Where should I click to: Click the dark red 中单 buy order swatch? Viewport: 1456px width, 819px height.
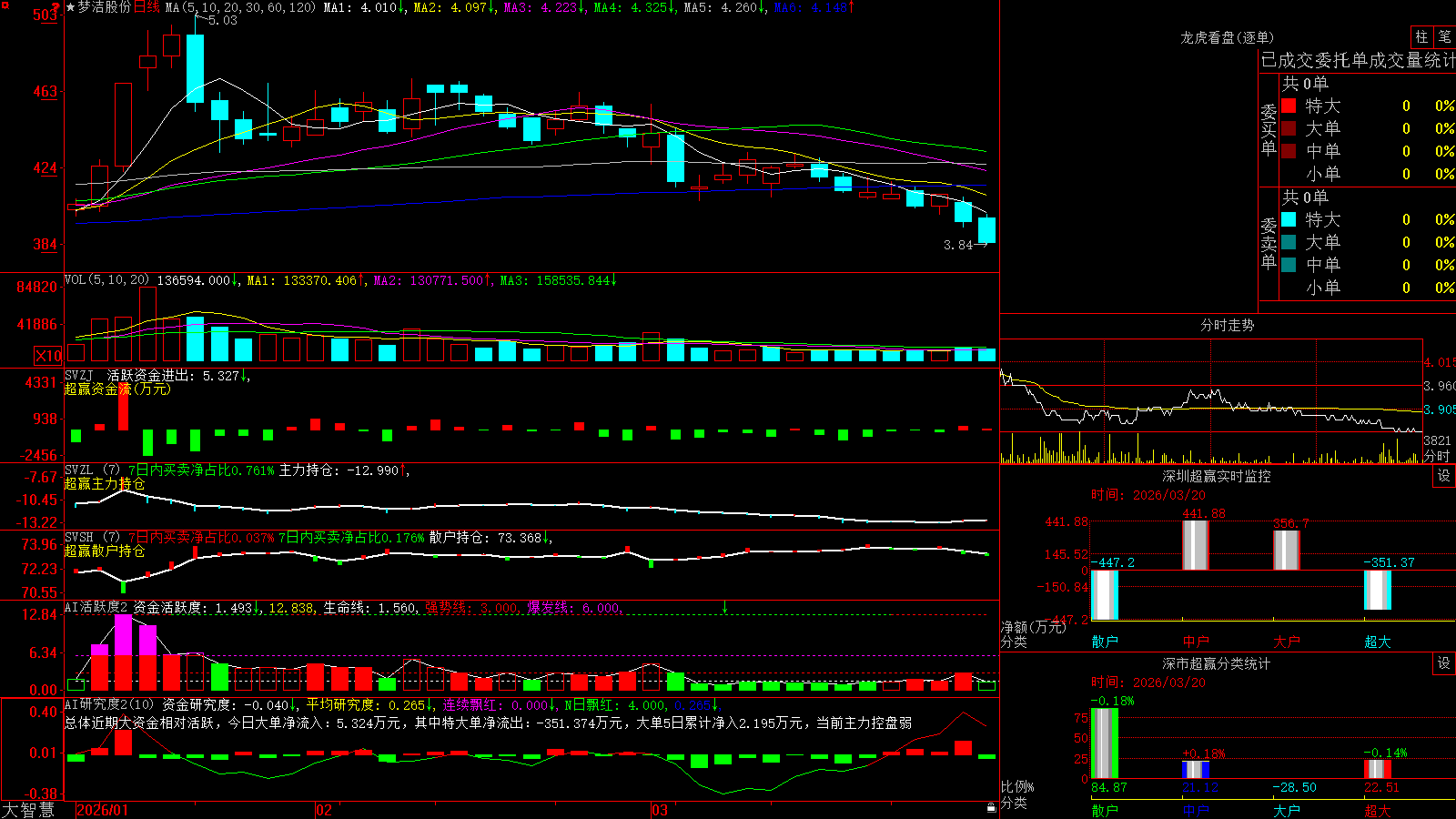tap(1289, 151)
